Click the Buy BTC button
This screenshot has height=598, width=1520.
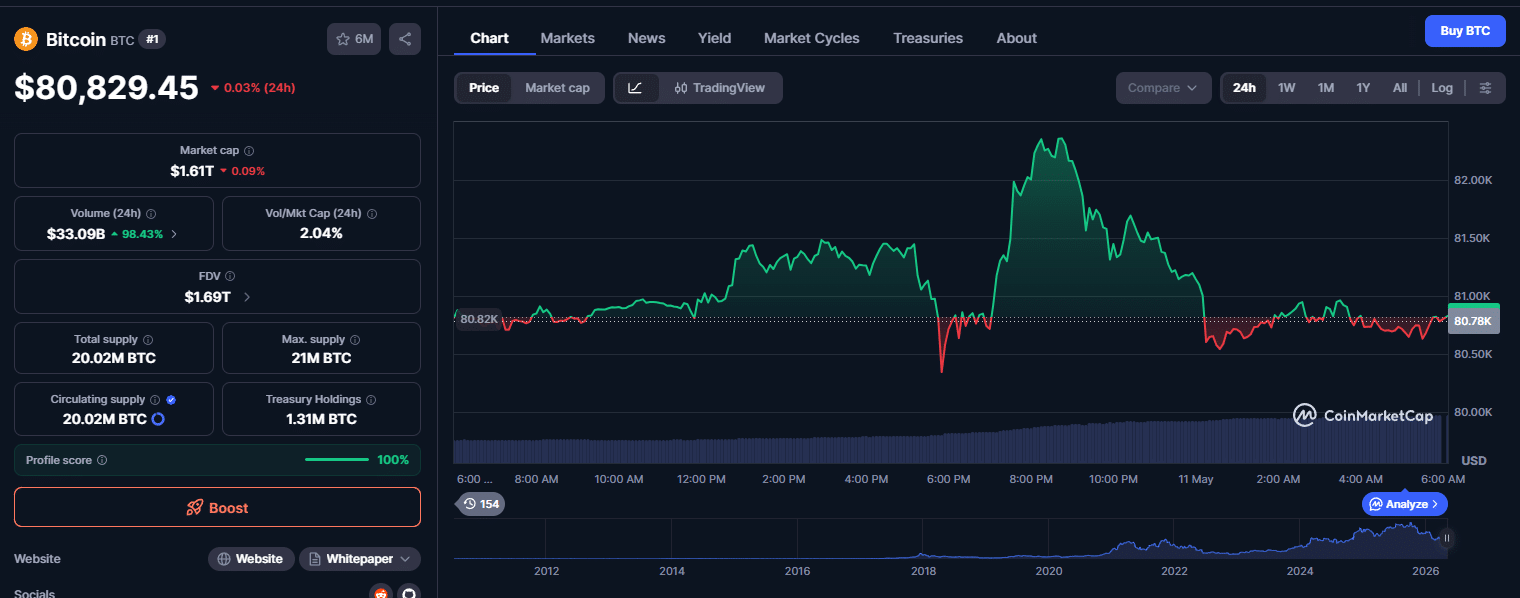[x=1465, y=31]
